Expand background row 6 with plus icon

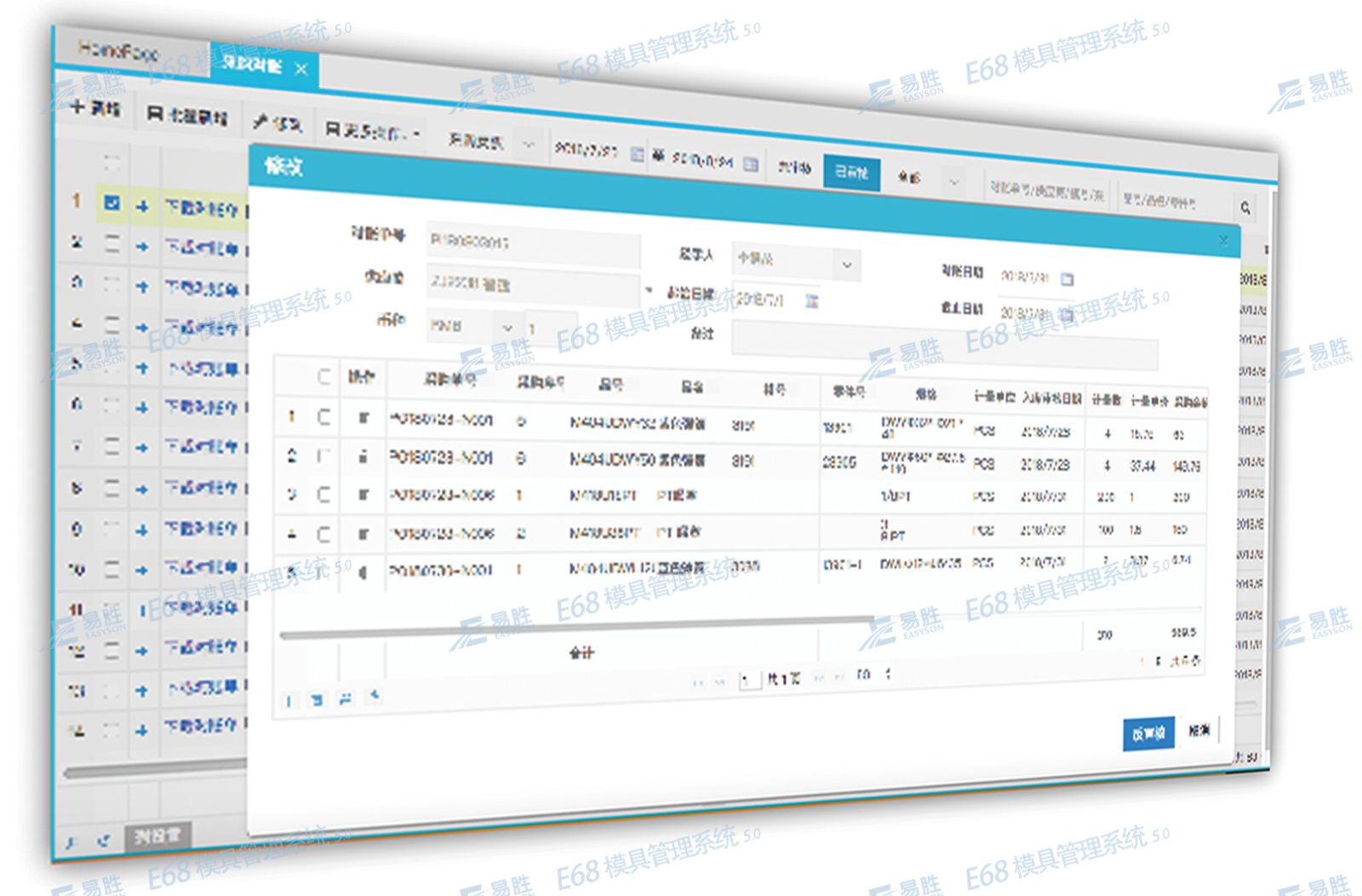point(142,408)
